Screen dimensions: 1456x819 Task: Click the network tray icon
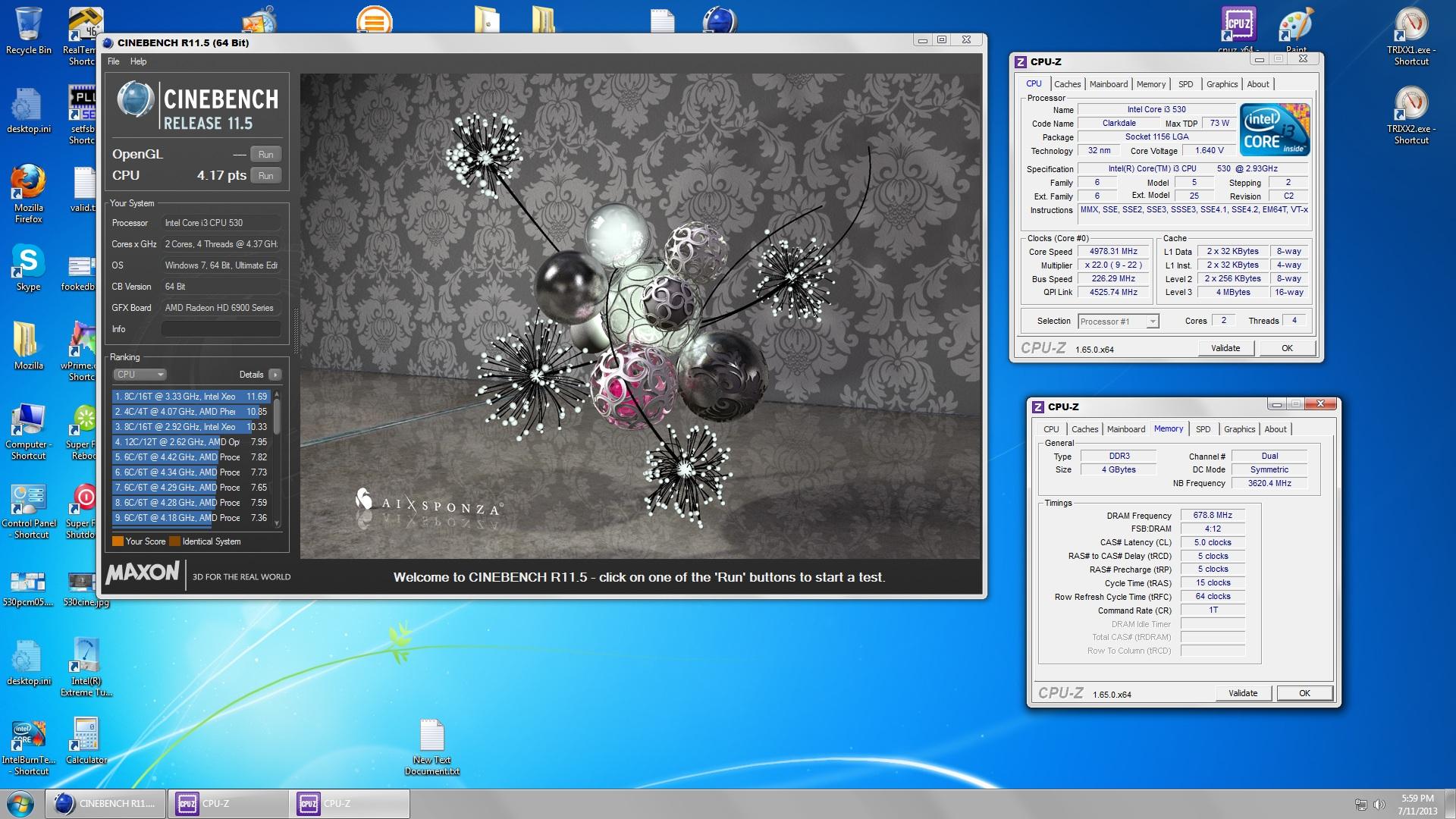click(x=1361, y=805)
